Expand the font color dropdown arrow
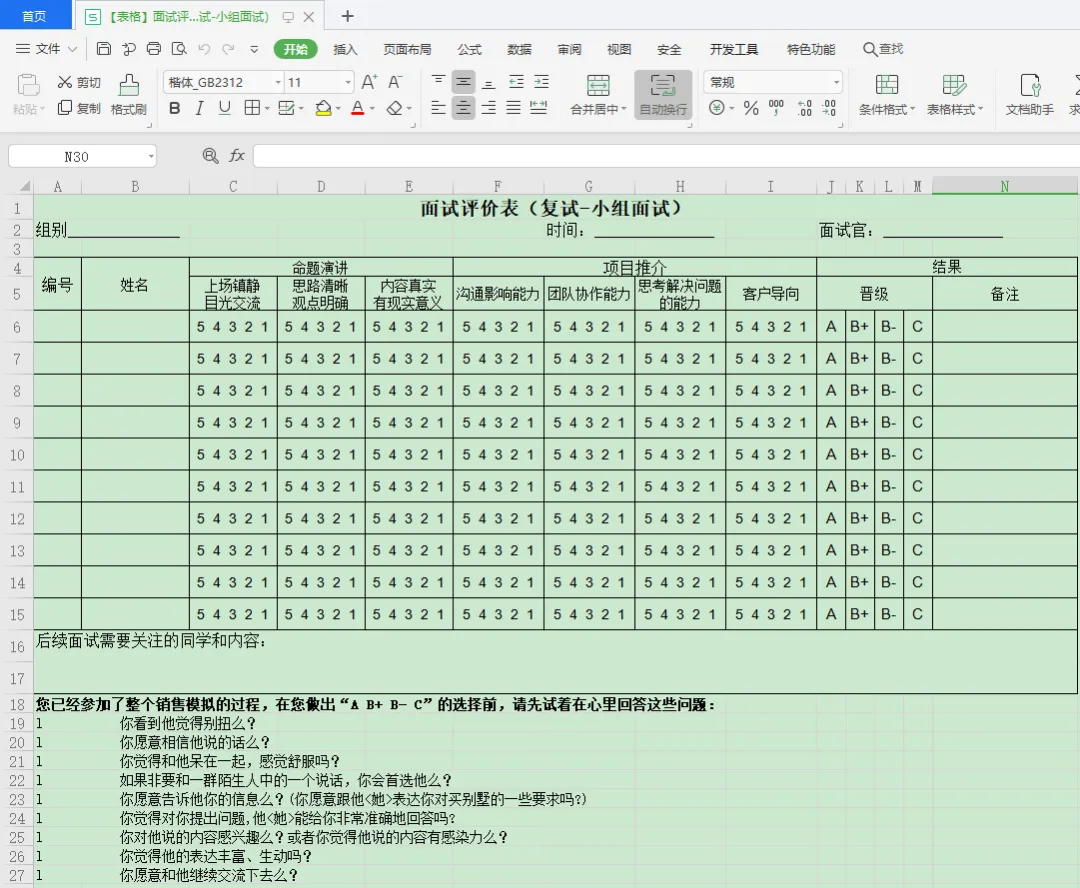Viewport: 1080px width, 888px height. click(373, 109)
